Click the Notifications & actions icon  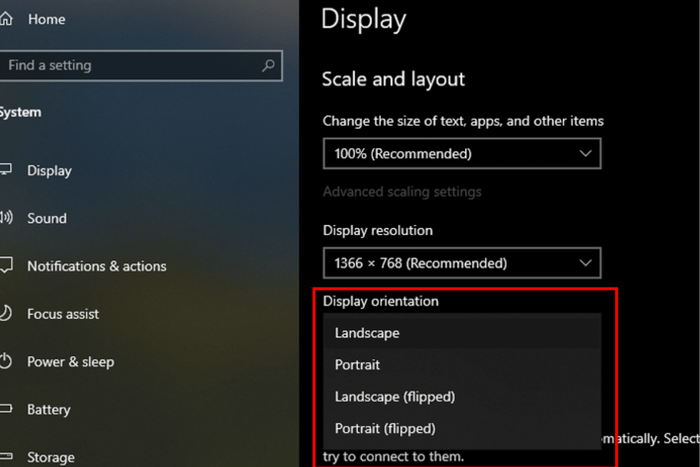click(6, 265)
